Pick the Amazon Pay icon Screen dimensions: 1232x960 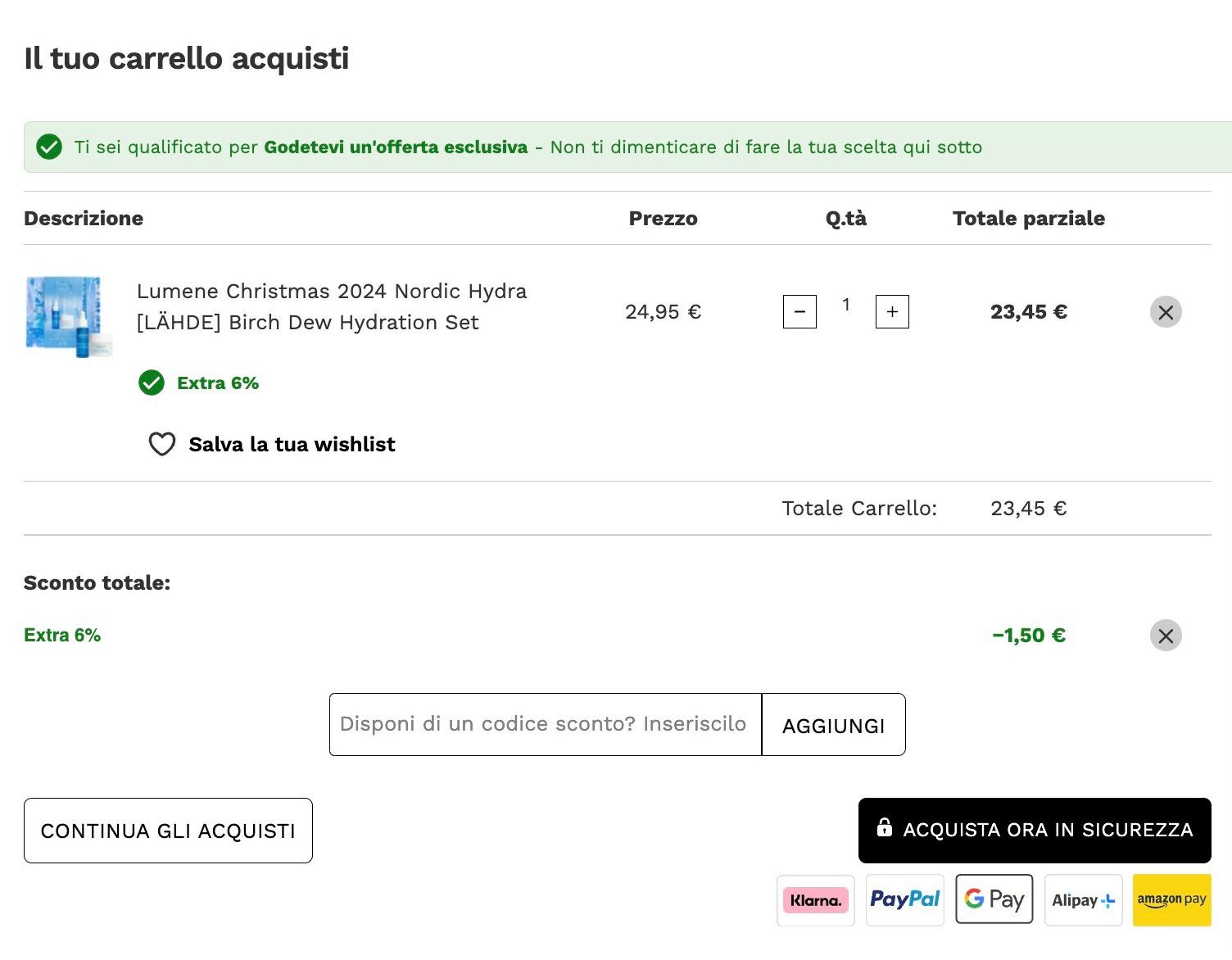point(1172,900)
